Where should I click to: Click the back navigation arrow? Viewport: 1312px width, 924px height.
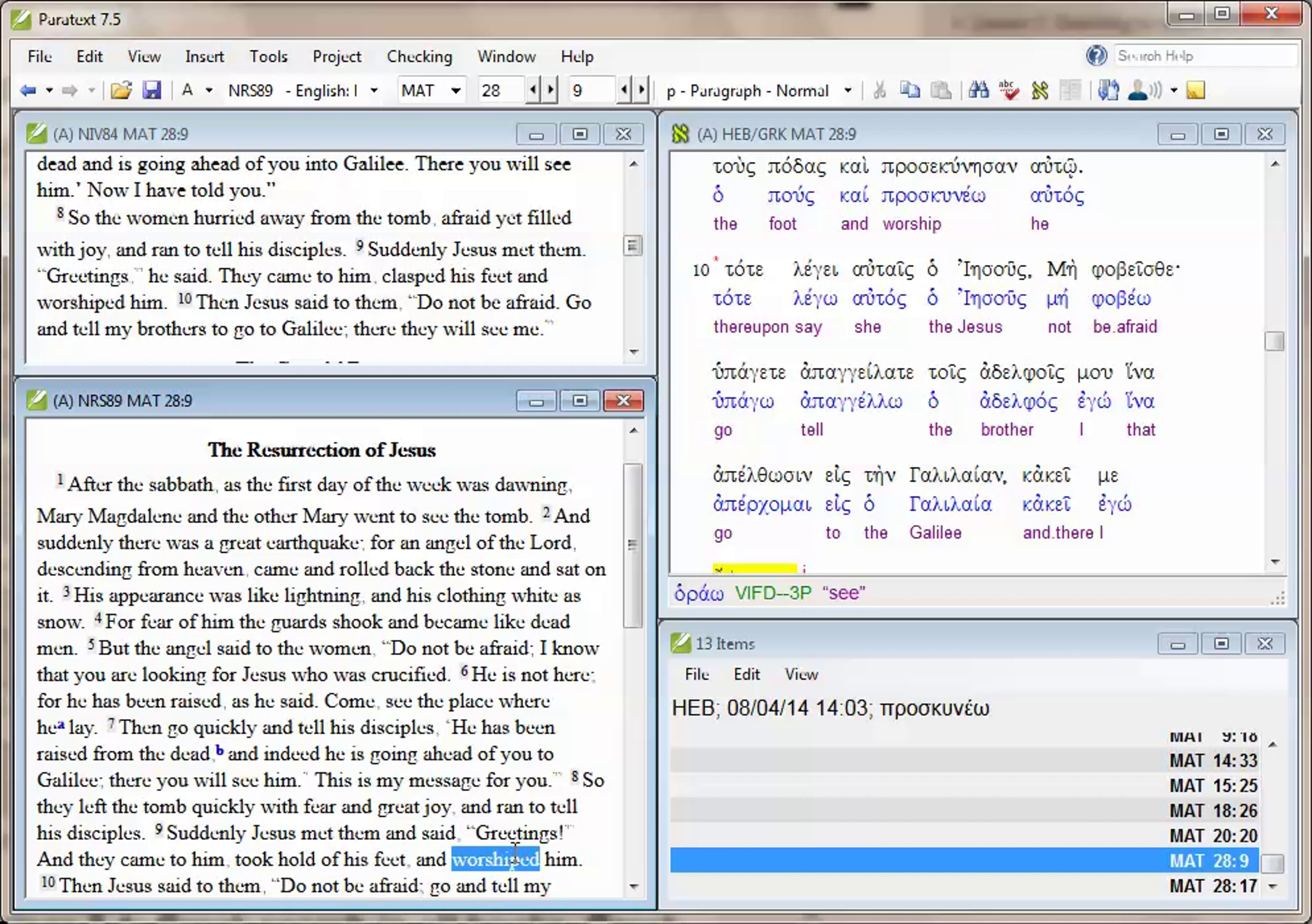point(27,90)
